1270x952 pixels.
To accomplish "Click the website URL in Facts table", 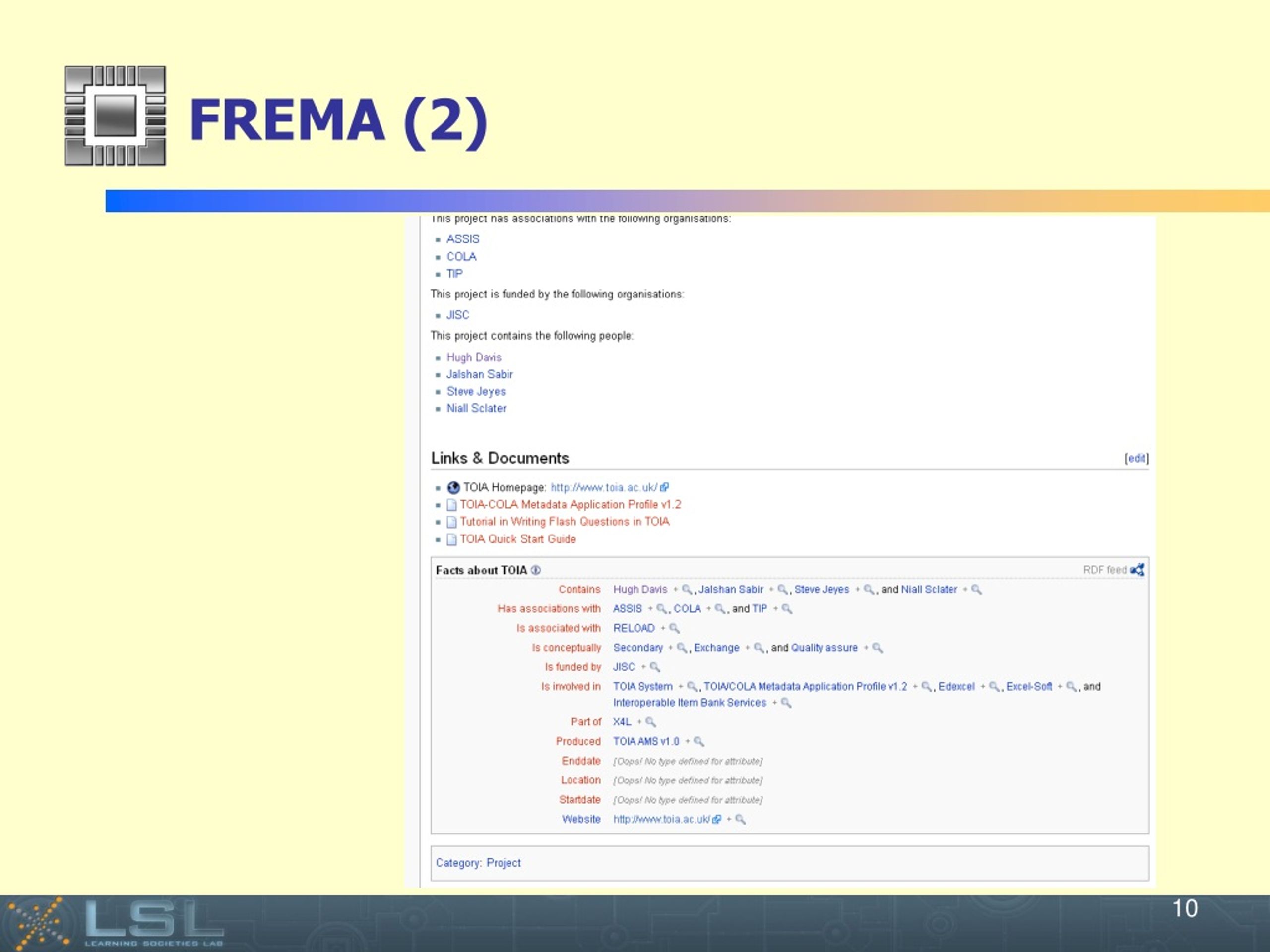I will pyautogui.click(x=661, y=820).
